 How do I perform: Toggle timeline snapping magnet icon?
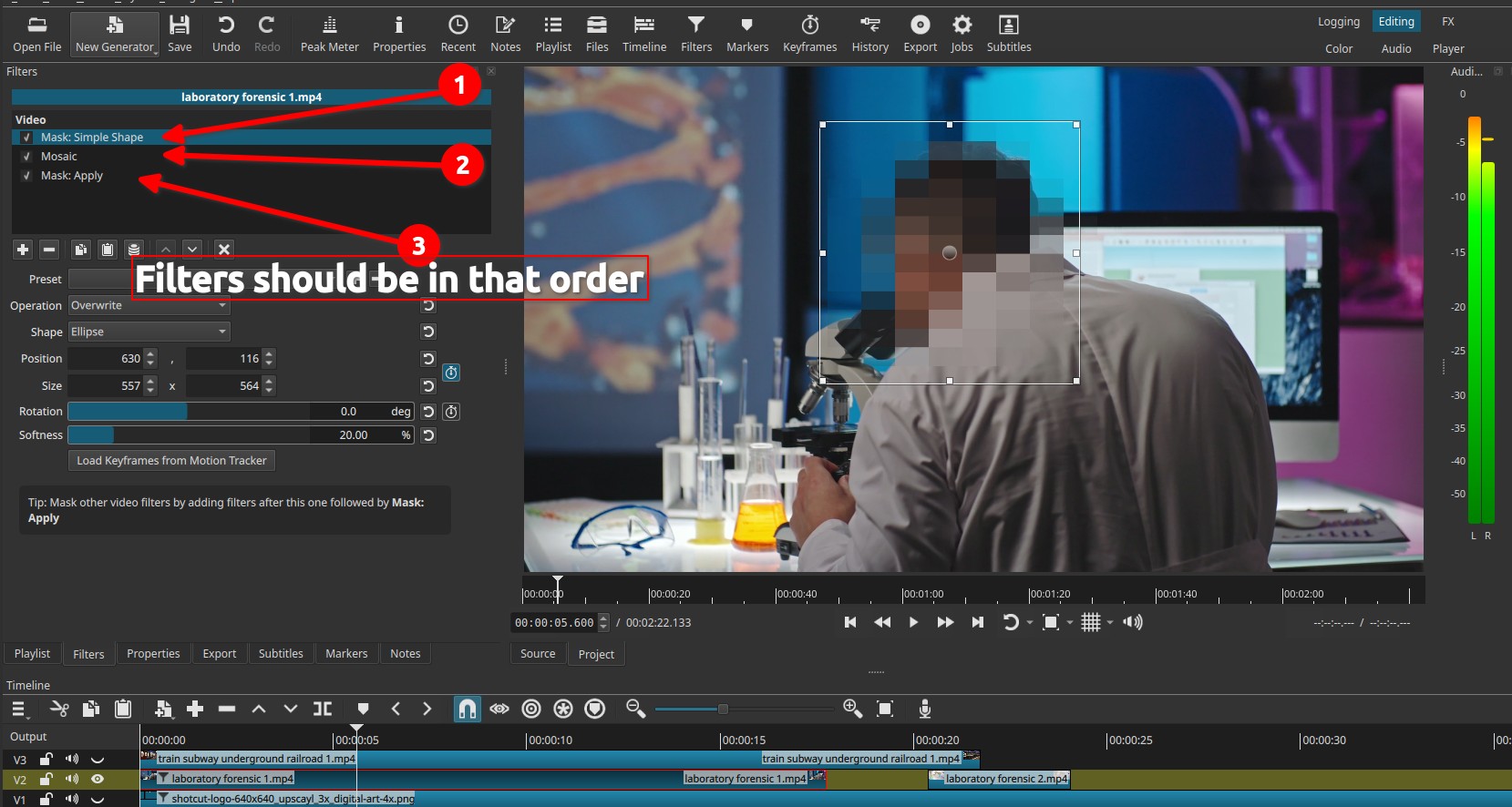pos(467,709)
